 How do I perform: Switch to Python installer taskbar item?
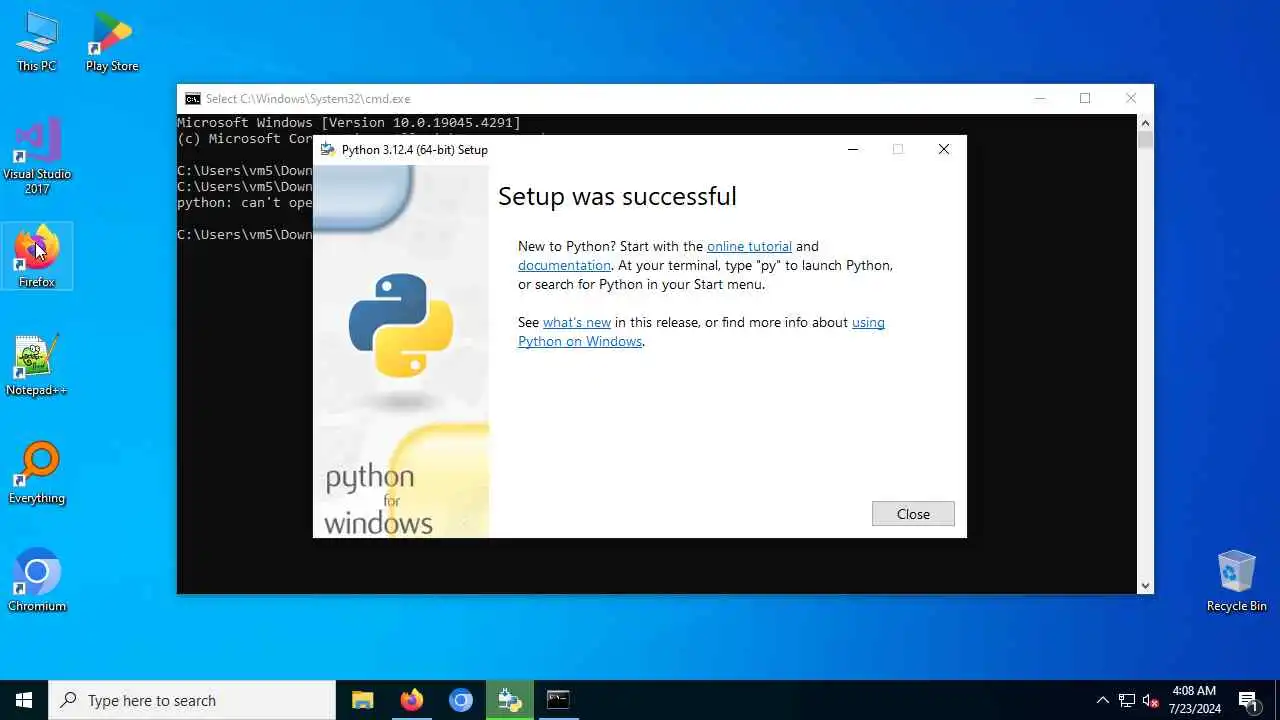[510, 700]
